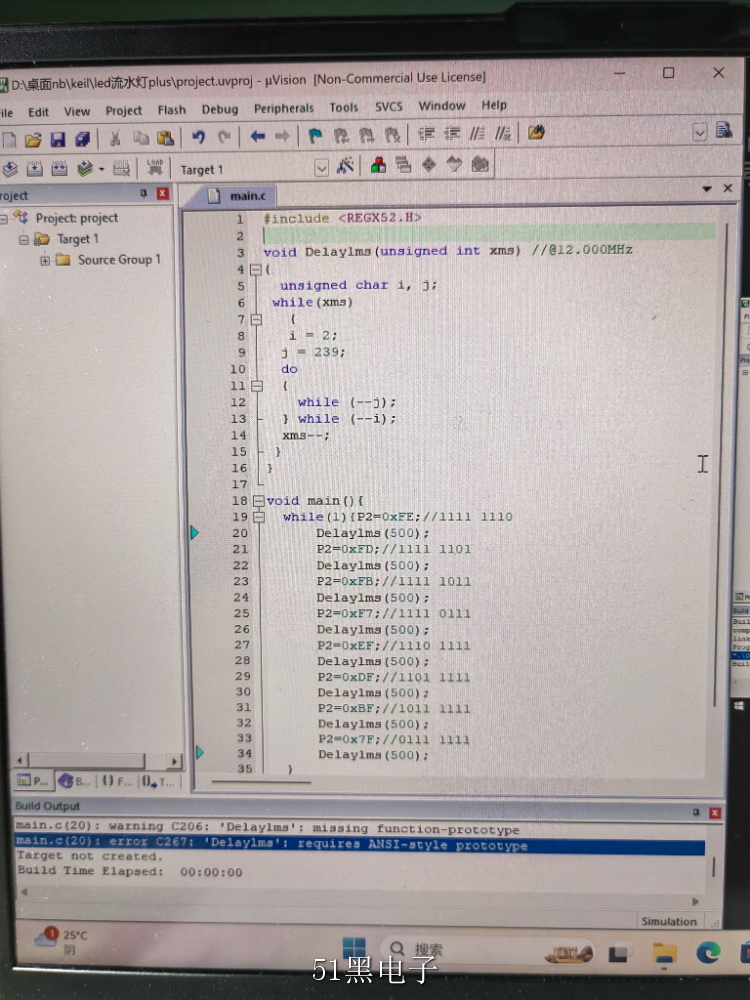This screenshot has width=750, height=1000.
Task: Open dropdown arrow beside Batch Build icon
Action: point(102,170)
